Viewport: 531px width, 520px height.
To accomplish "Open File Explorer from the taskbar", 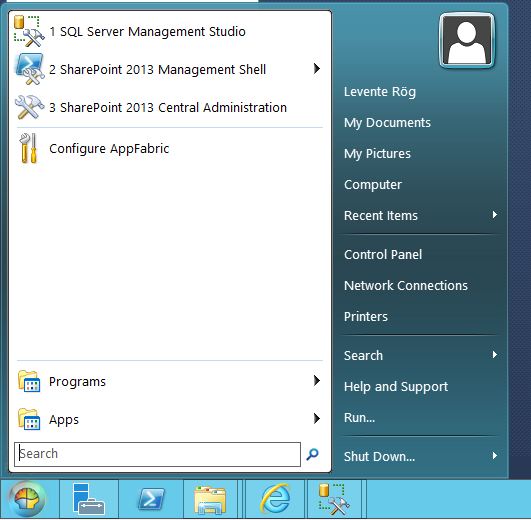I will (x=210, y=500).
